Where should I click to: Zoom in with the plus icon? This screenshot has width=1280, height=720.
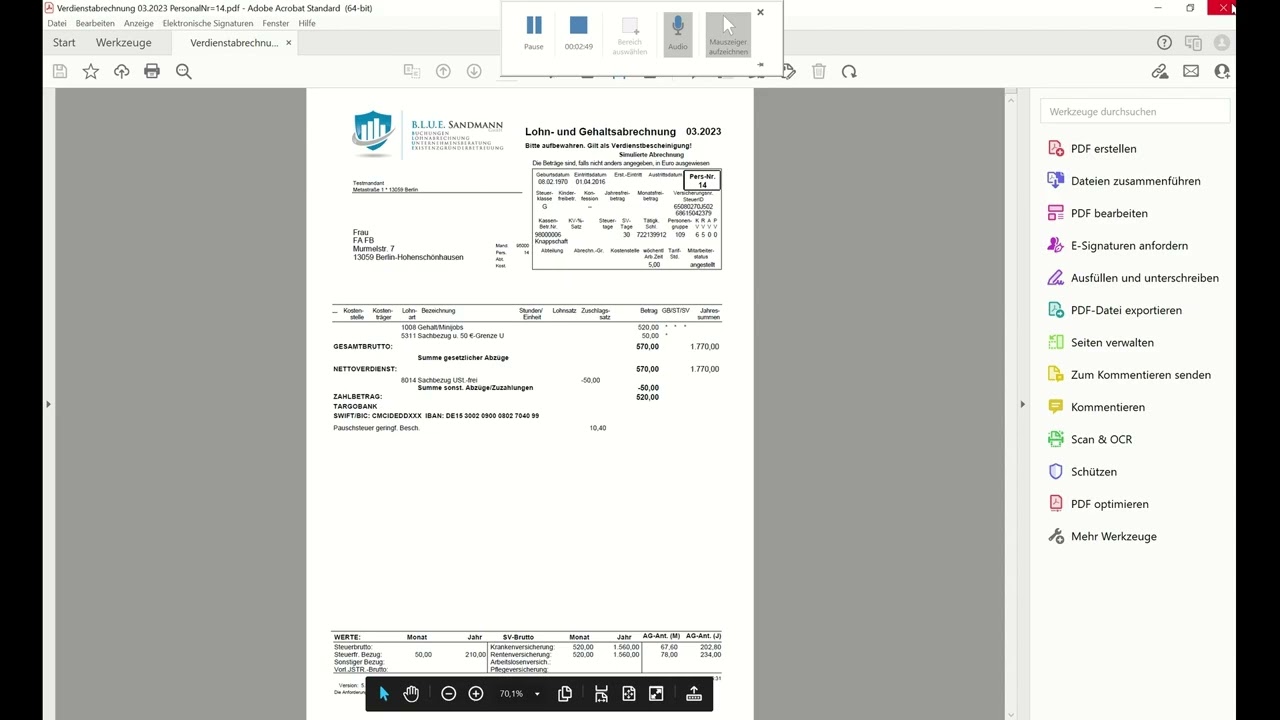click(476, 694)
